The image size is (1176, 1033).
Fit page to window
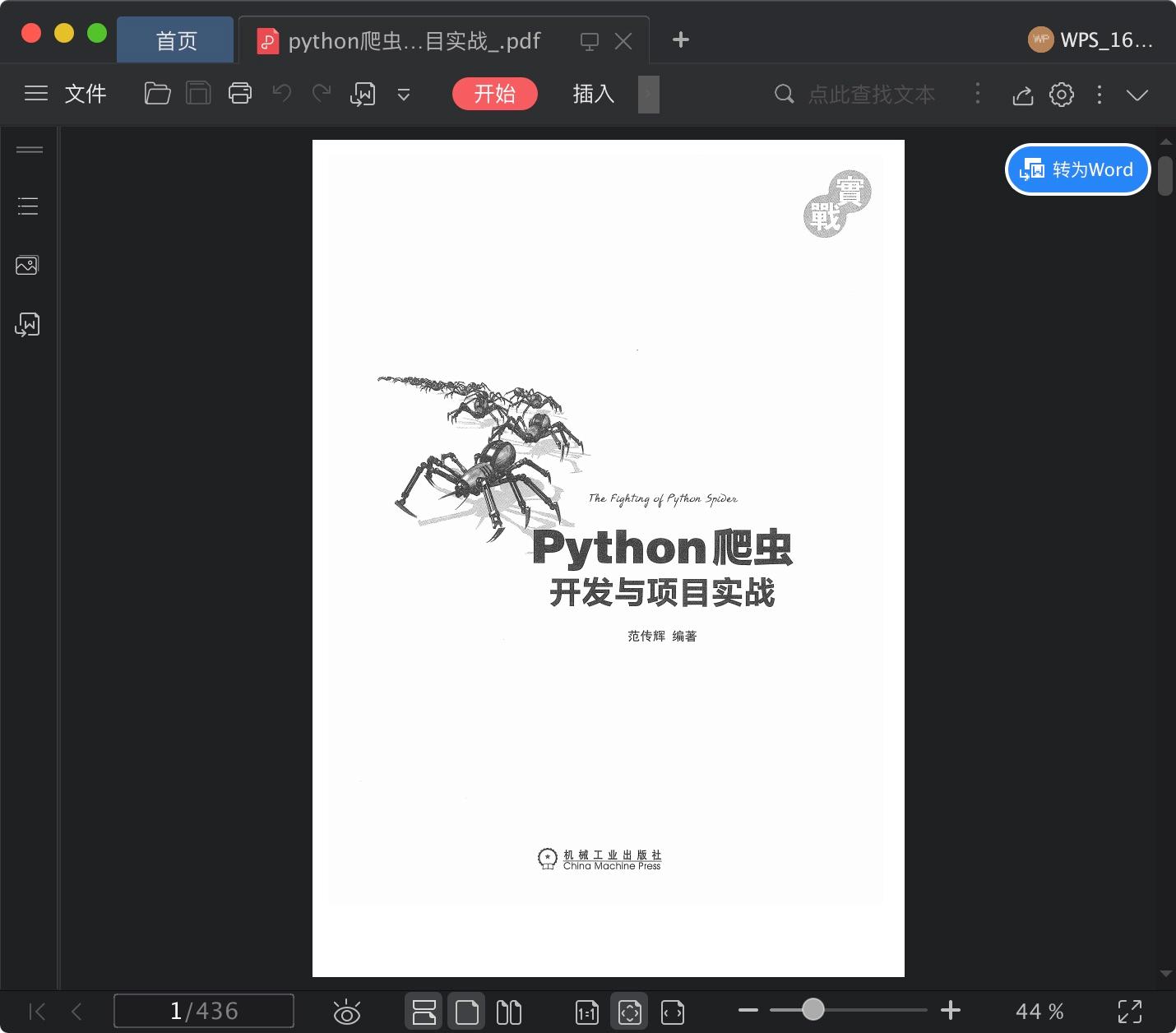(x=629, y=1012)
